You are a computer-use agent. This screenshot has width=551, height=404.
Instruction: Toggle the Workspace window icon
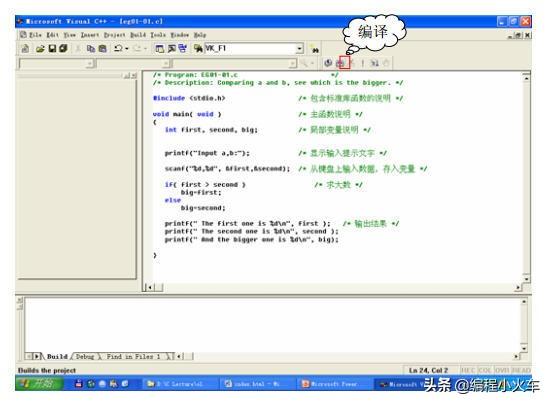point(160,48)
